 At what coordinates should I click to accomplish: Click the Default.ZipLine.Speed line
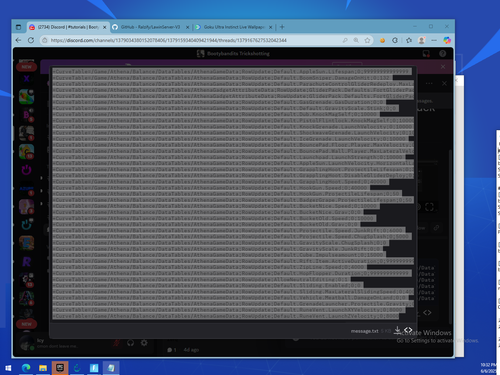(209, 267)
